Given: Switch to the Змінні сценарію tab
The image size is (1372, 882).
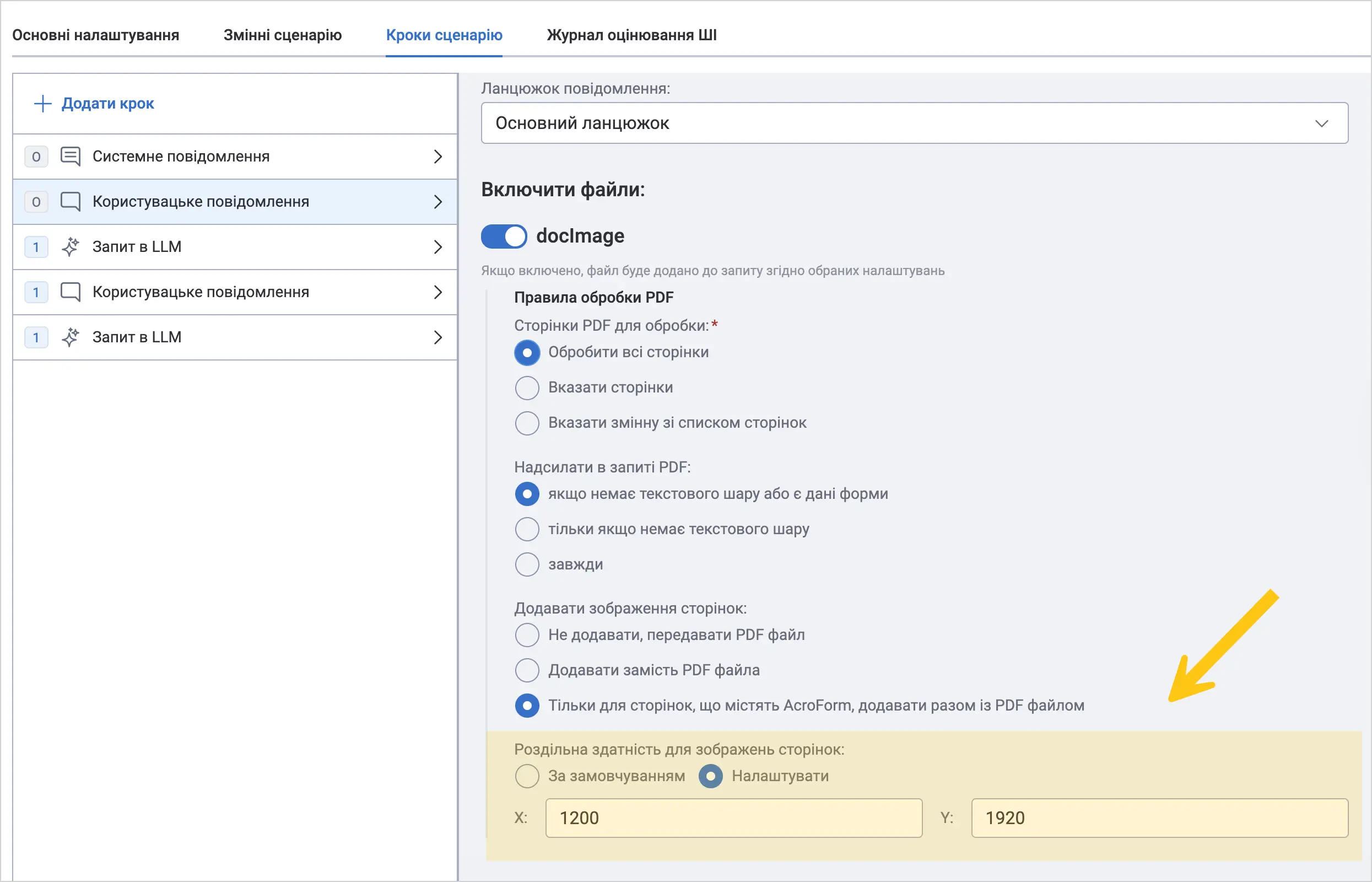Looking at the screenshot, I should tap(283, 35).
